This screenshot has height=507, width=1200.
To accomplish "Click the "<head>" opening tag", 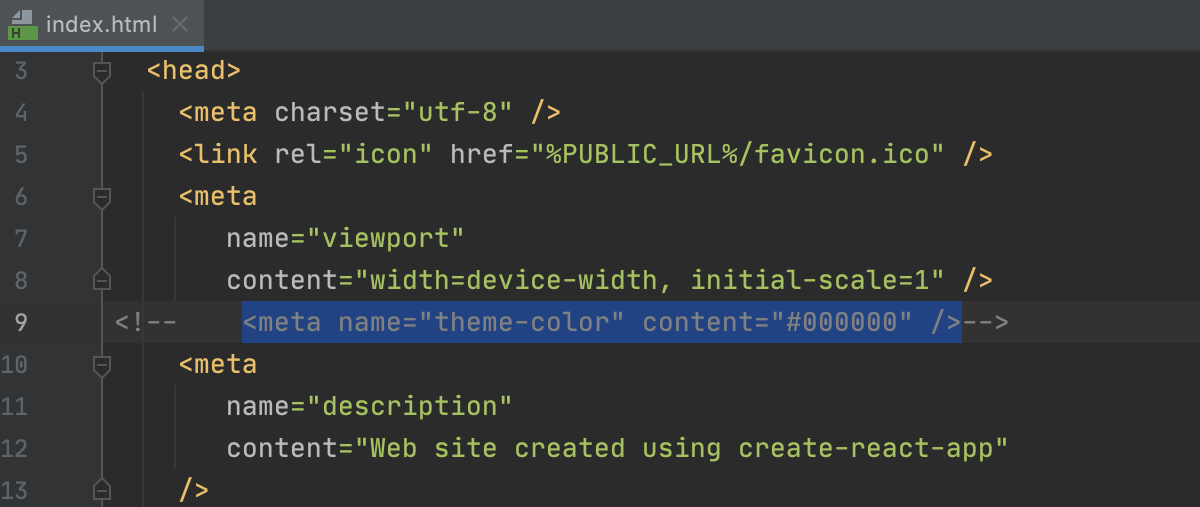I will pyautogui.click(x=194, y=71).
